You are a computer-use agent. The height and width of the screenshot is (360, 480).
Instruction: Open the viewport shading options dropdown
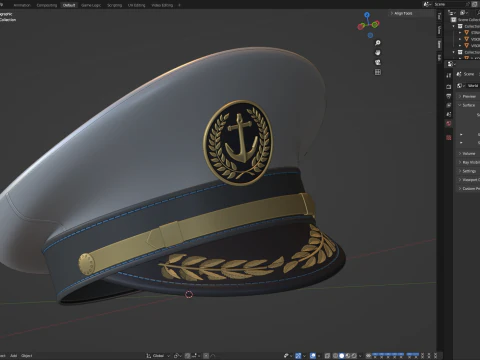(360, 355)
